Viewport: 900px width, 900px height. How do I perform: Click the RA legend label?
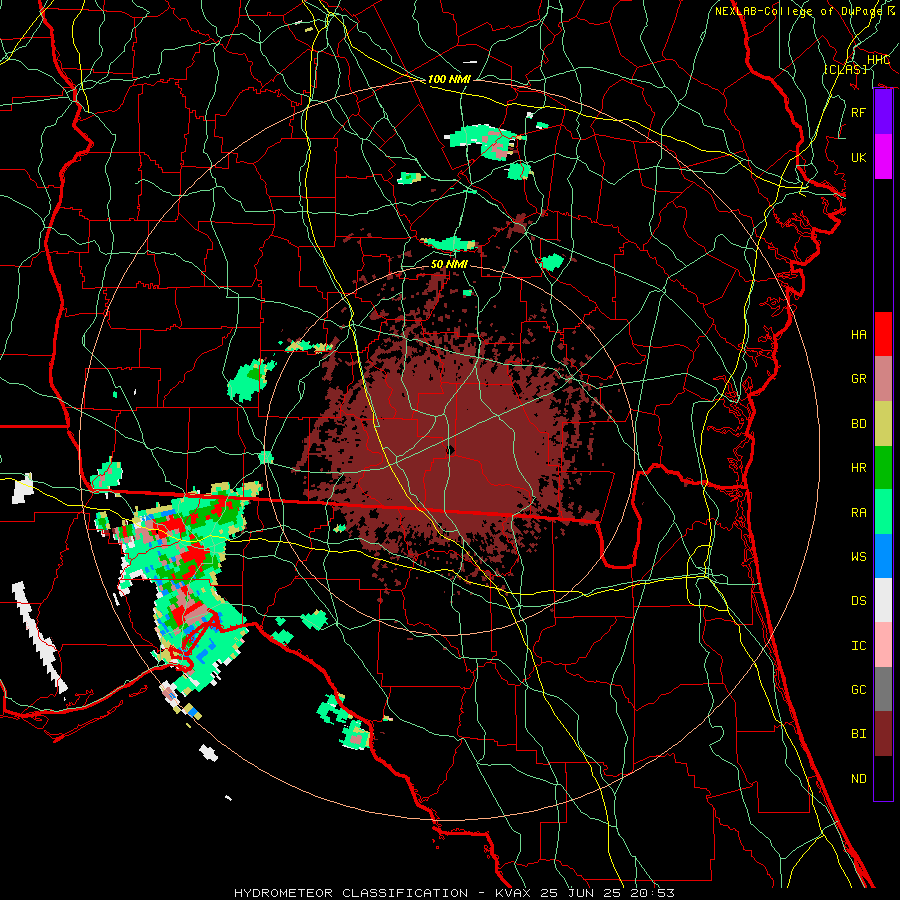click(x=859, y=513)
